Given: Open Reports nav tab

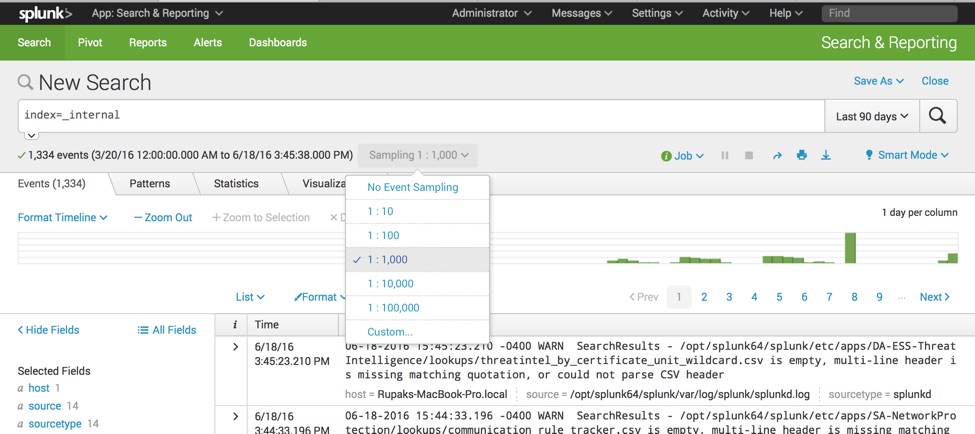Looking at the screenshot, I should pos(148,42).
